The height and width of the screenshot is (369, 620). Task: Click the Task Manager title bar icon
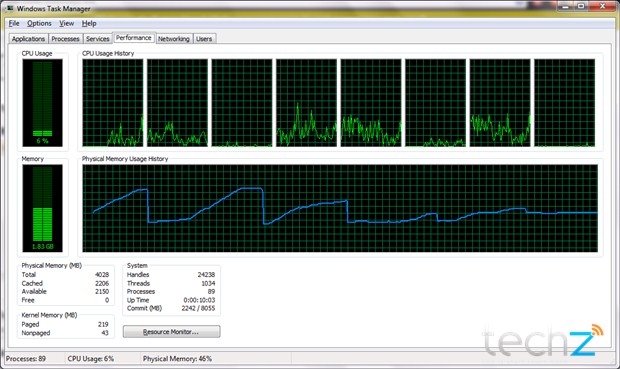(9, 8)
